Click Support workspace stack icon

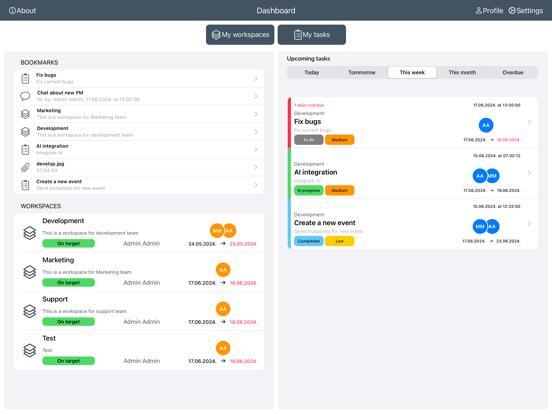[30, 311]
